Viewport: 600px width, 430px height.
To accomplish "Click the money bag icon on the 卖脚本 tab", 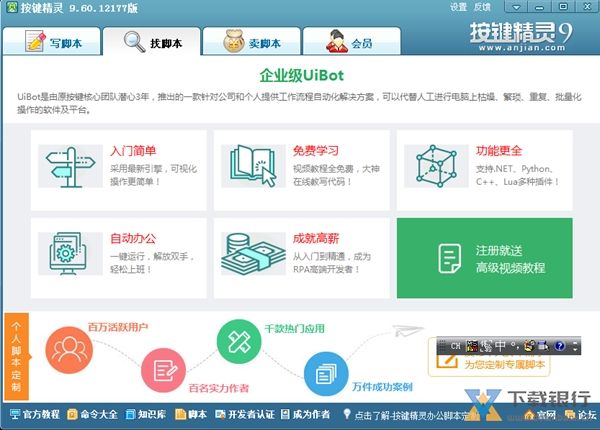I will [x=233, y=41].
